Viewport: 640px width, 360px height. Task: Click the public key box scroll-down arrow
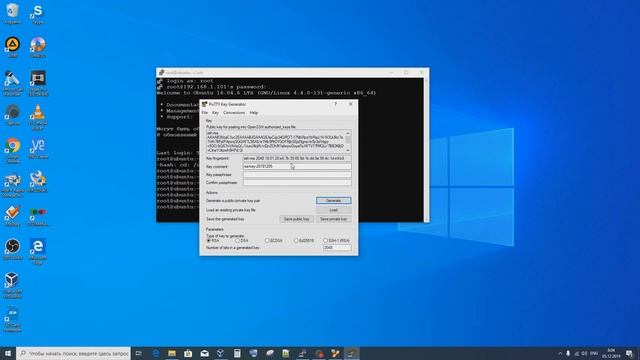pyautogui.click(x=348, y=151)
